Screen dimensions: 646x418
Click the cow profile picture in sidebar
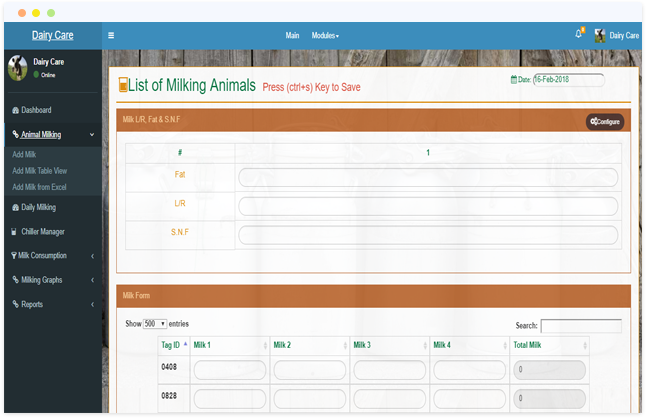[x=18, y=68]
